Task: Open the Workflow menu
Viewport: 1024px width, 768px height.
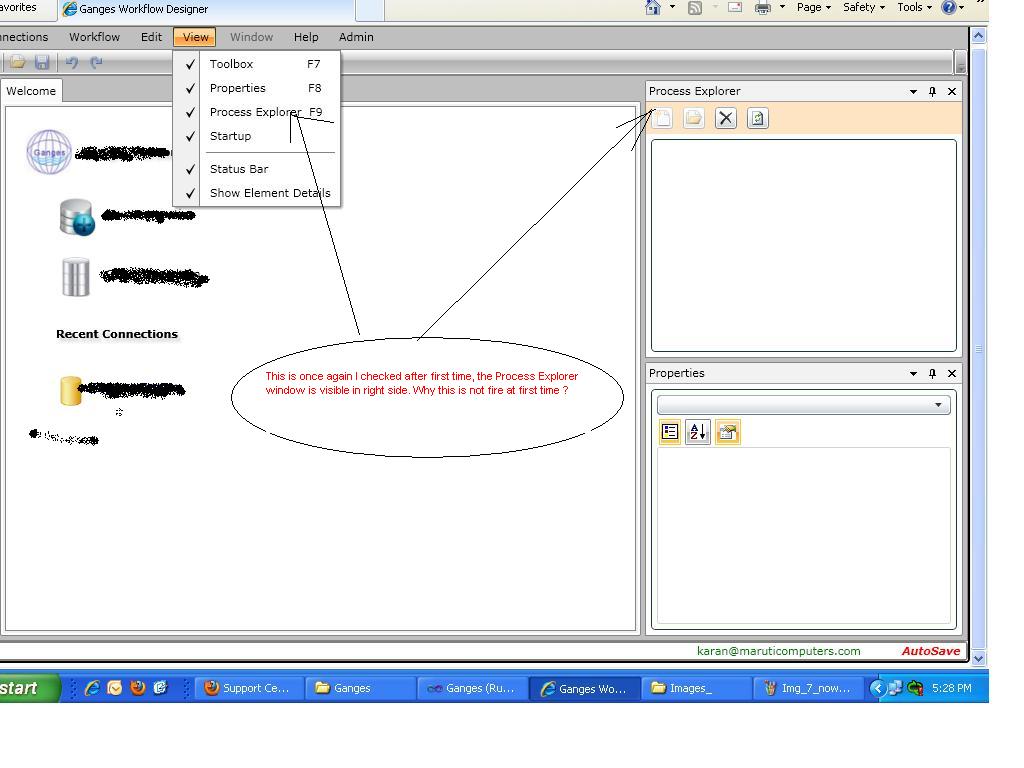Action: (95, 37)
